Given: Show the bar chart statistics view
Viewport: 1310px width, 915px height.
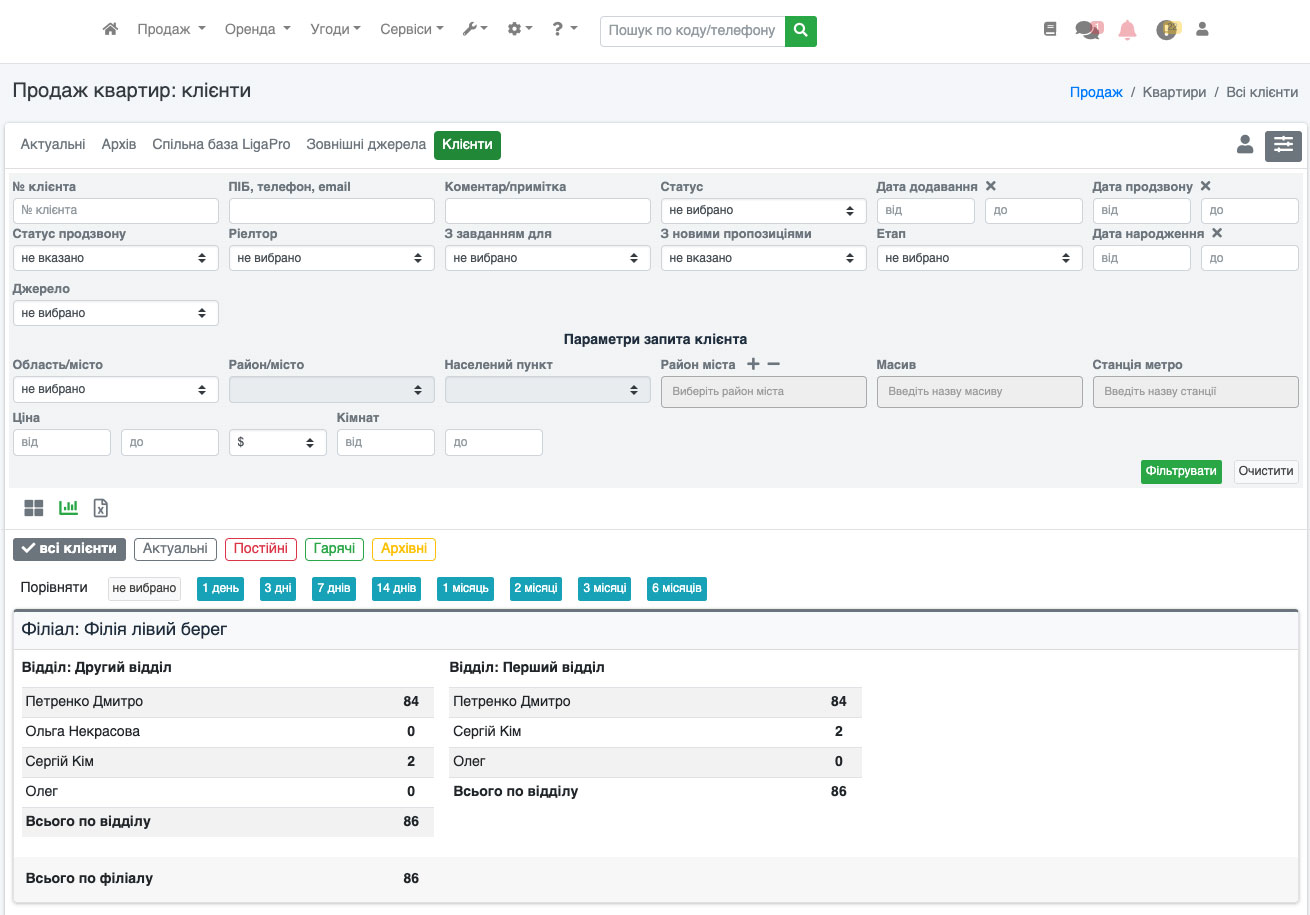Looking at the screenshot, I should (68, 508).
